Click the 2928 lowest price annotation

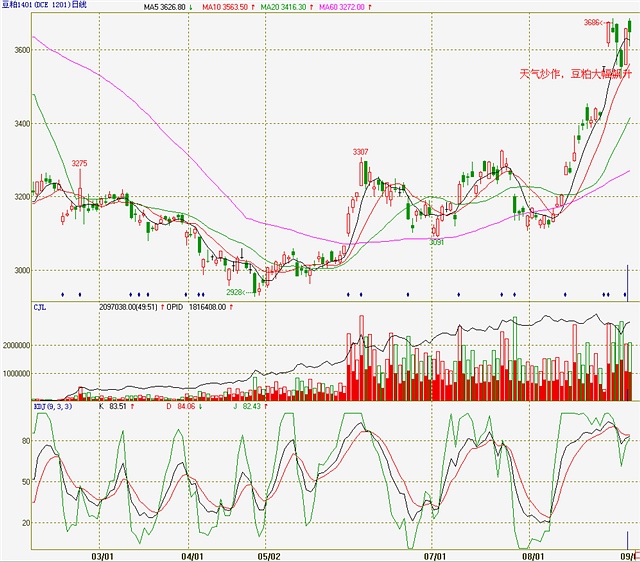(x=234, y=292)
